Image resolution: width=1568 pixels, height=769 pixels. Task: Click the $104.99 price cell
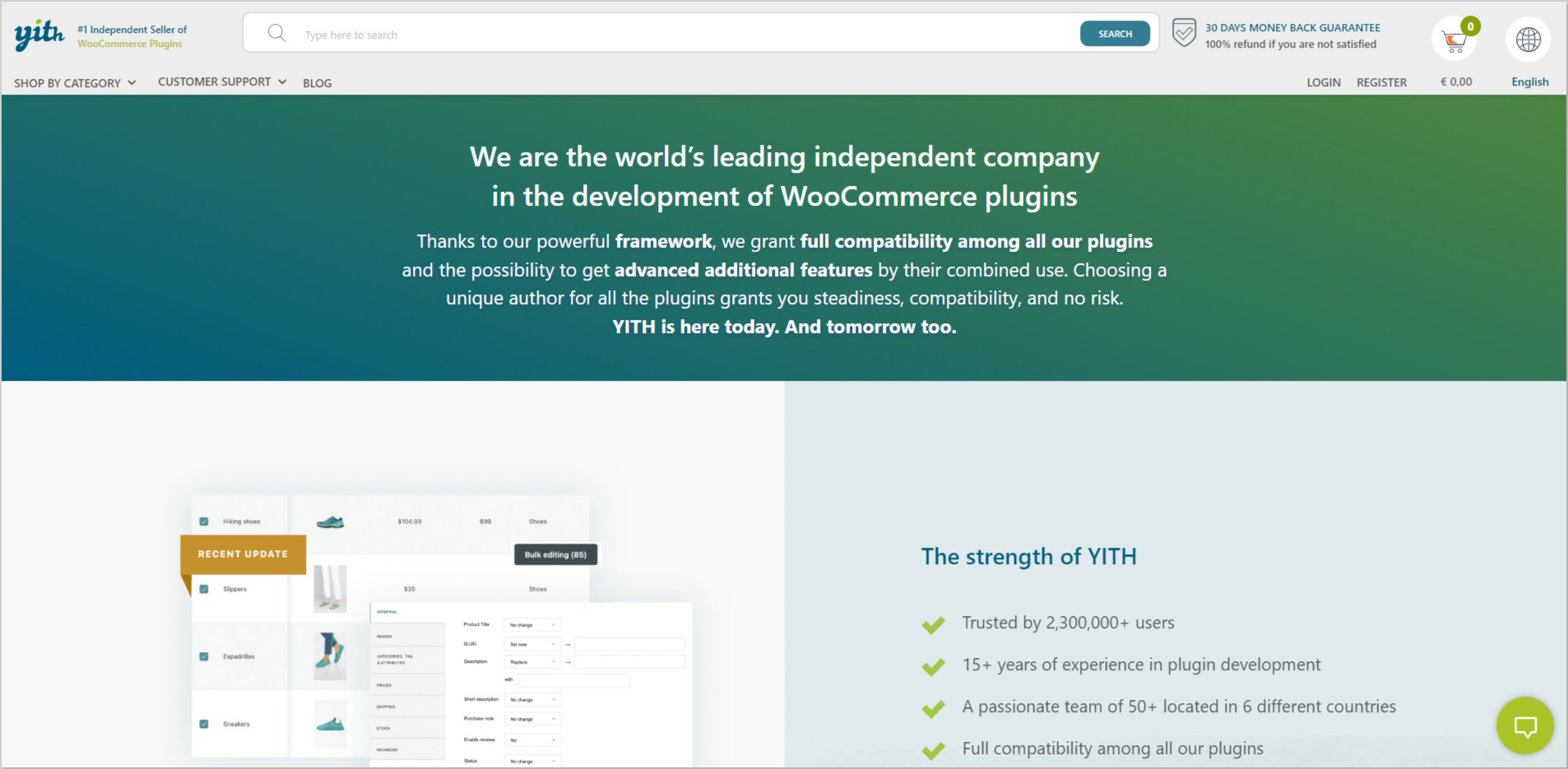pyautogui.click(x=410, y=521)
